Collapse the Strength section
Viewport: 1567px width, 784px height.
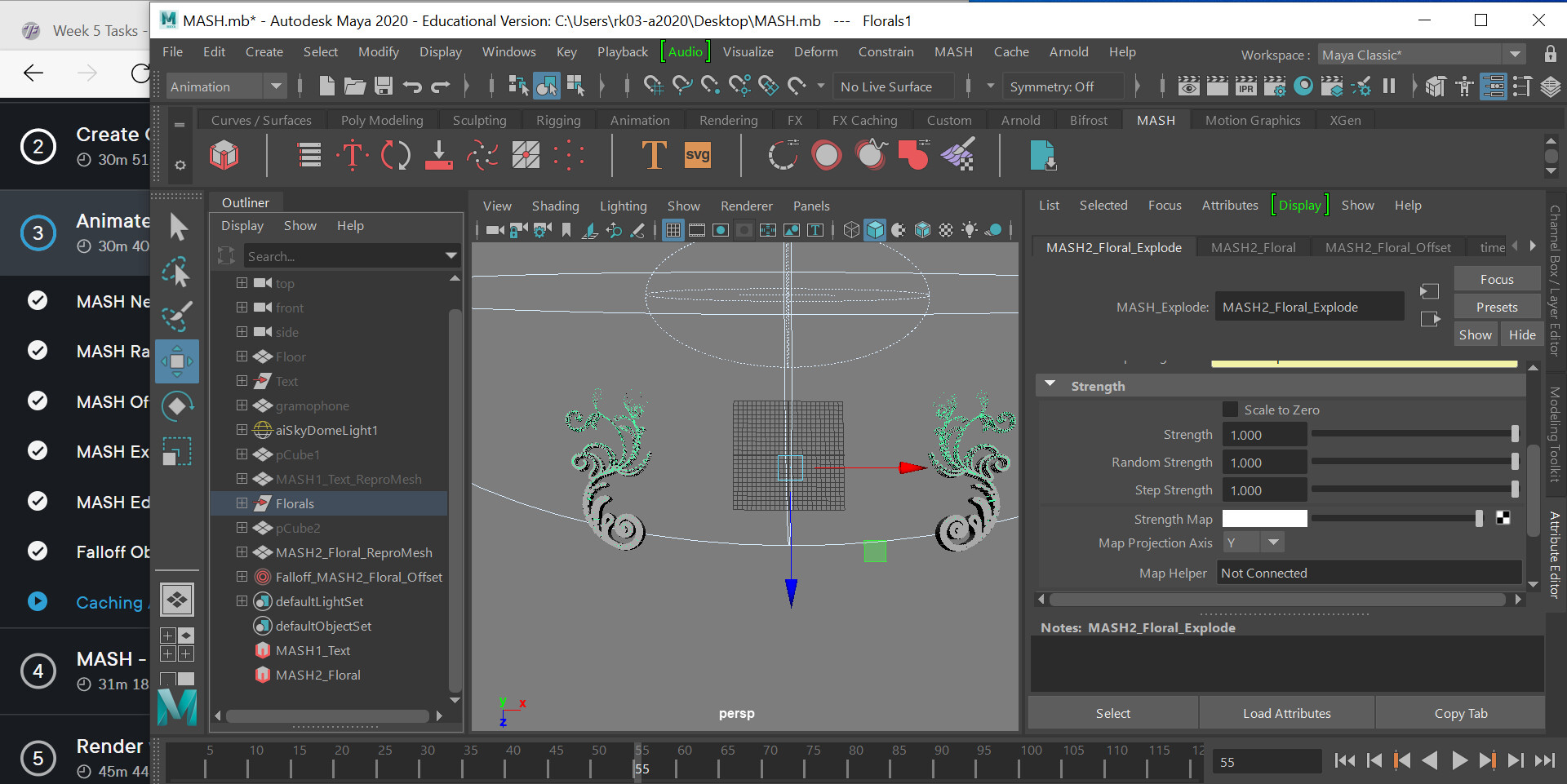point(1050,385)
